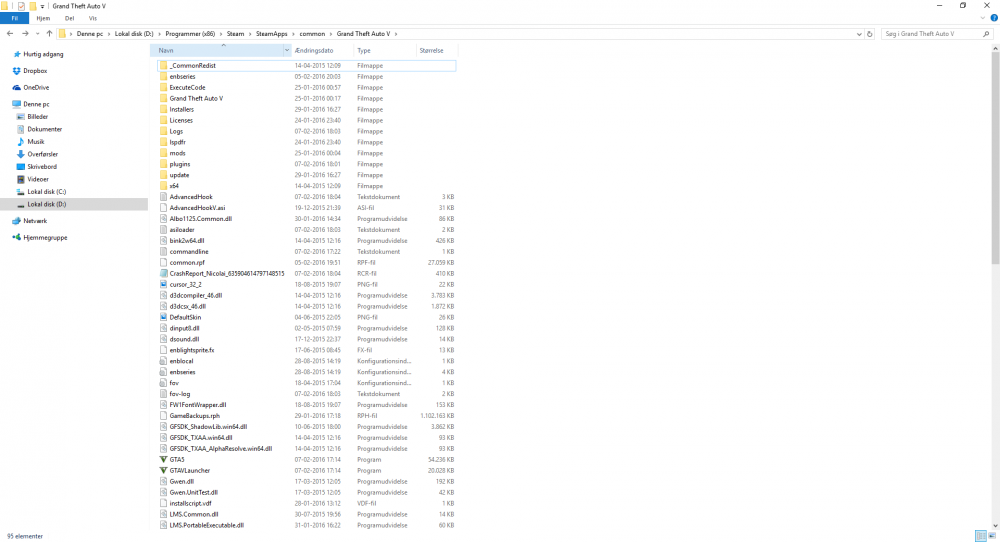Image resolution: width=1000 pixels, height=542 pixels.
Task: Go up one folder level
Action: (49, 34)
